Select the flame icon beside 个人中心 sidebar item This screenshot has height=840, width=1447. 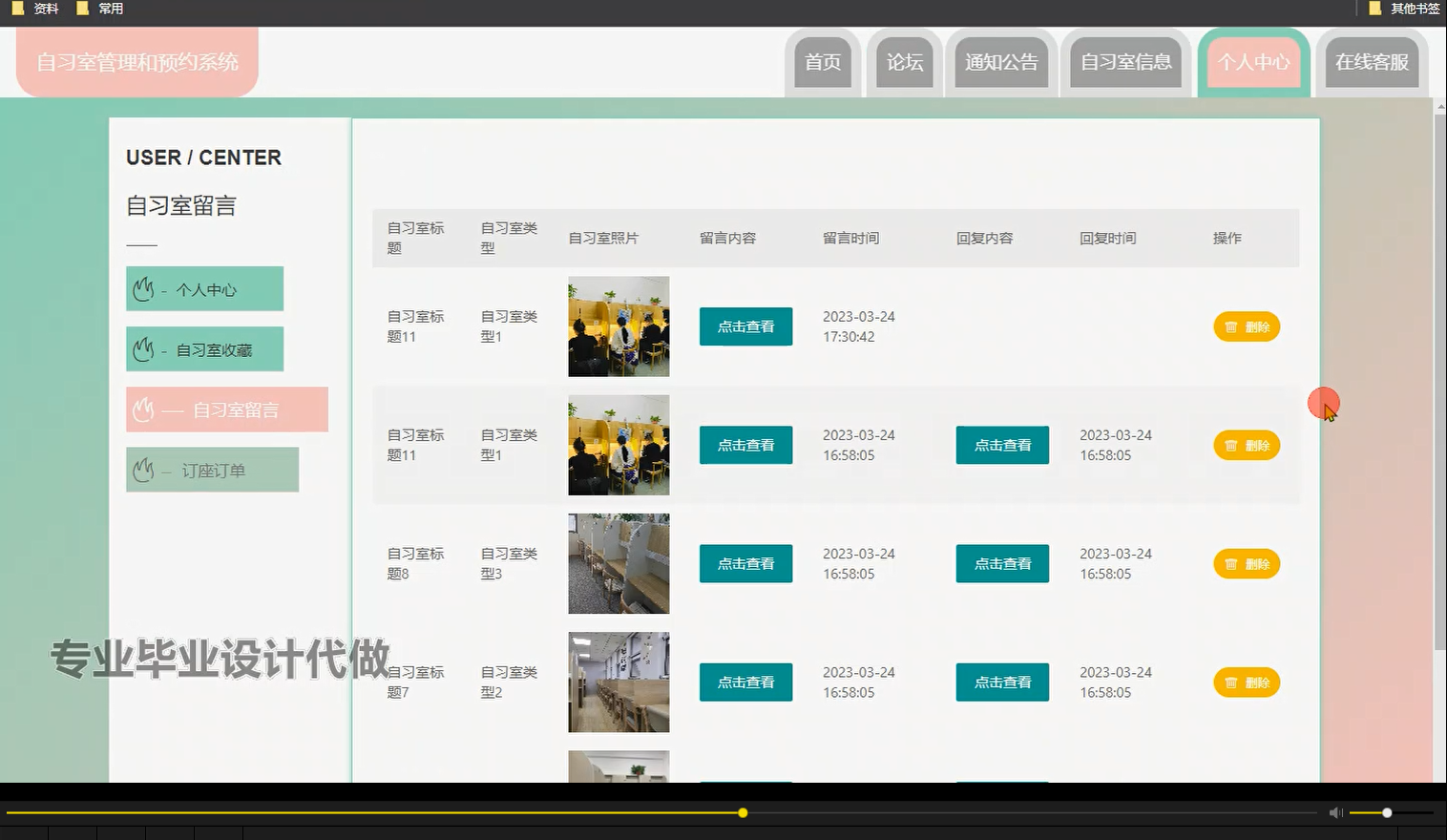145,288
